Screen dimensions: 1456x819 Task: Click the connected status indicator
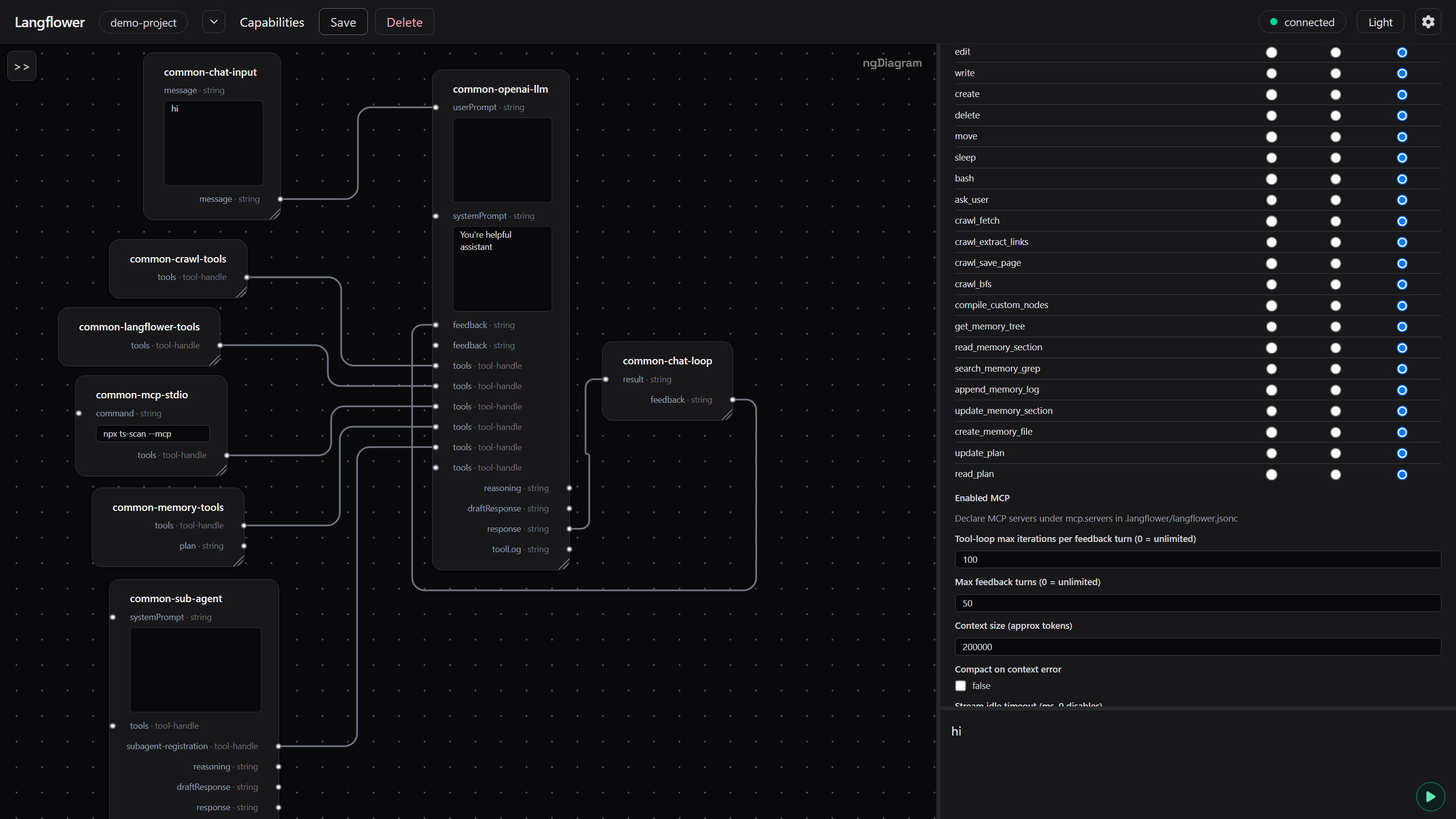pyautogui.click(x=1302, y=22)
